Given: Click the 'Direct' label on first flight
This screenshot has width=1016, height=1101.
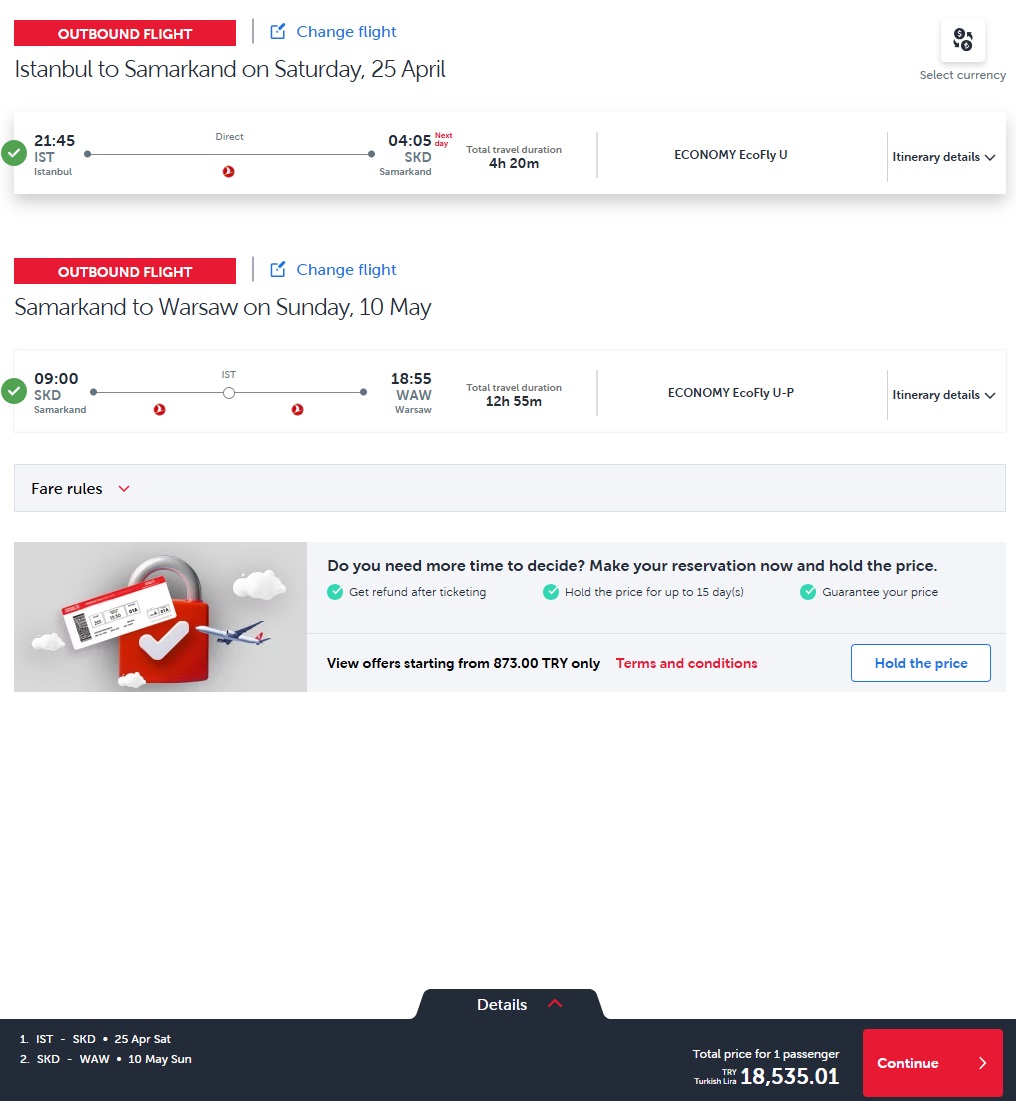Looking at the screenshot, I should [x=230, y=137].
